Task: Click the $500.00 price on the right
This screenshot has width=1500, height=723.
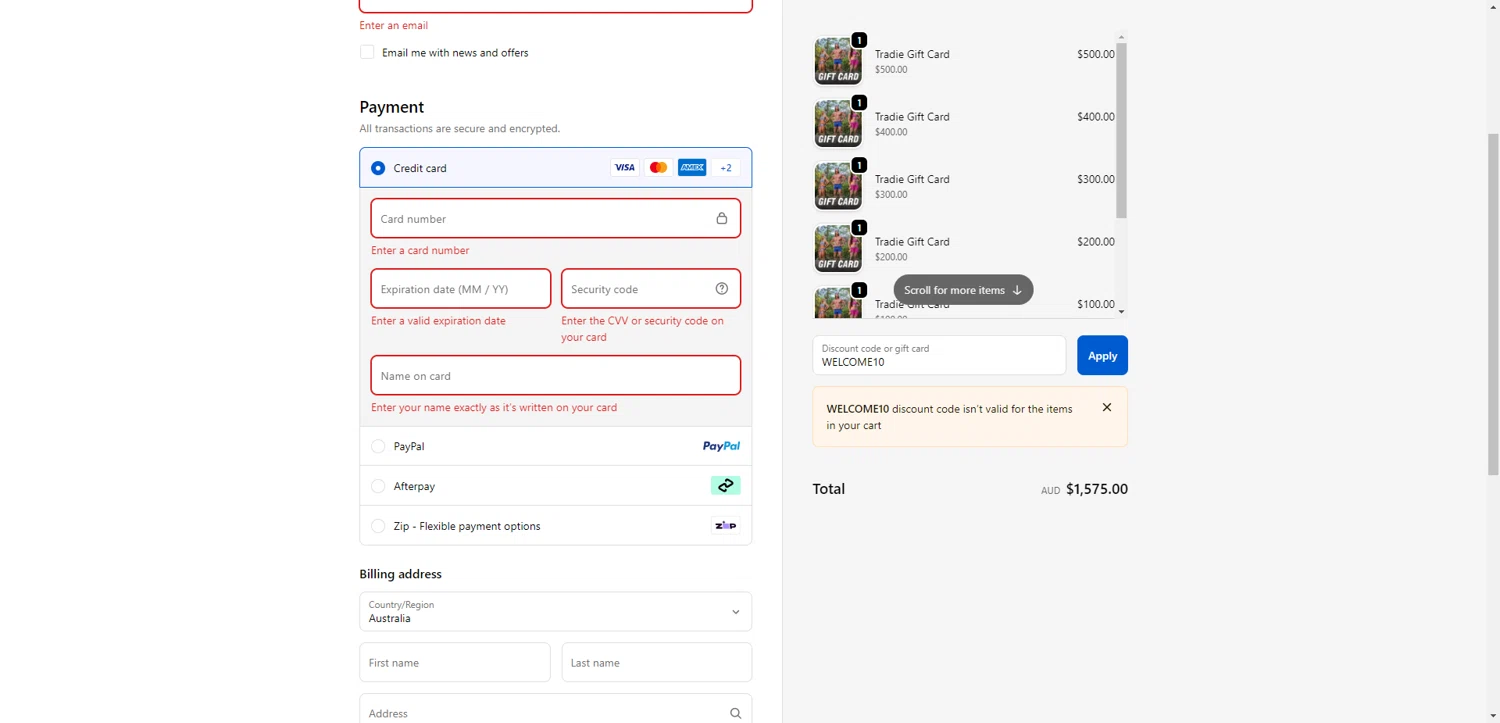Action: click(x=1096, y=54)
